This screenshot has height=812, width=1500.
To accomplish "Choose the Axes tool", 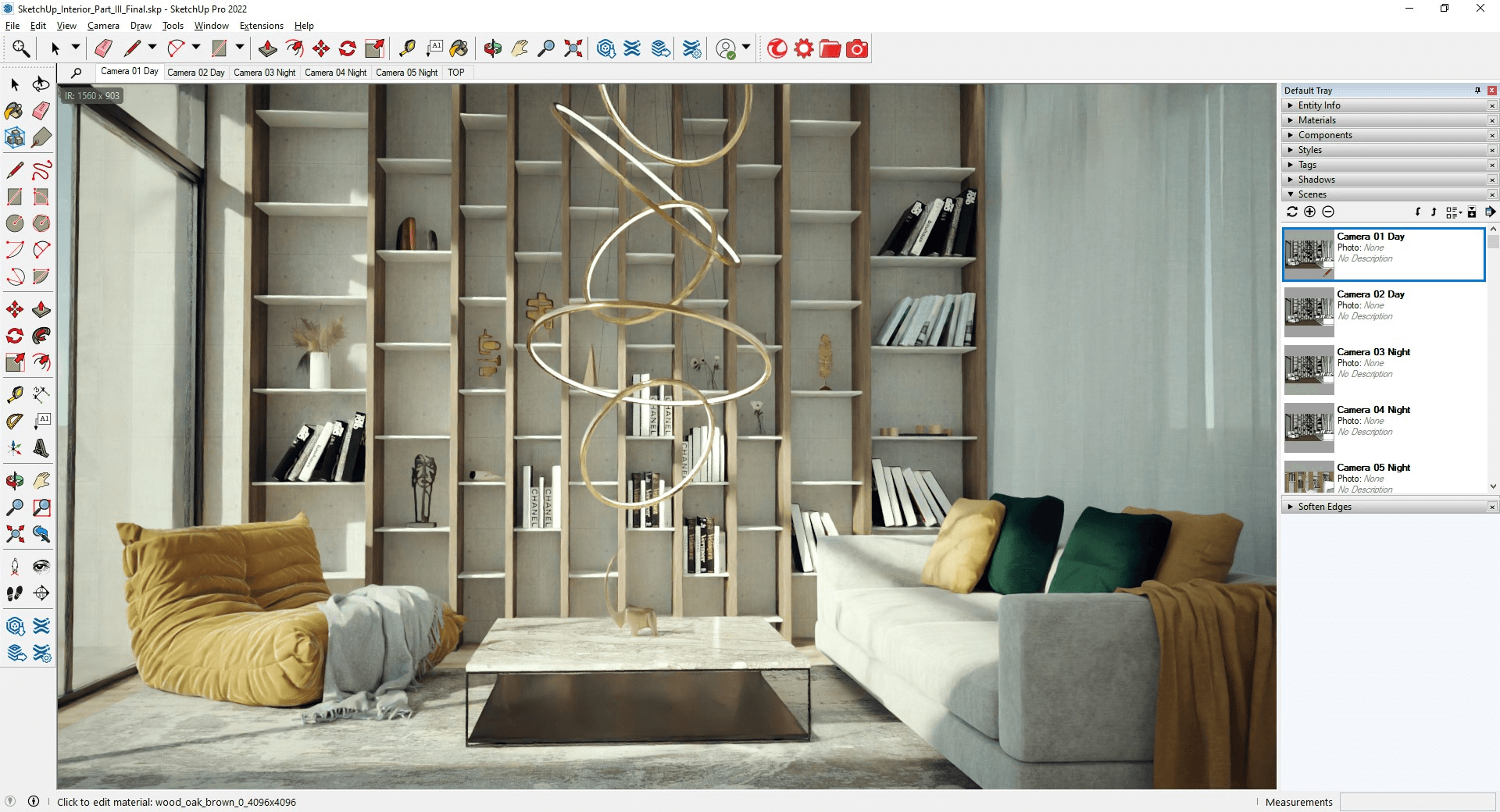I will [x=14, y=448].
